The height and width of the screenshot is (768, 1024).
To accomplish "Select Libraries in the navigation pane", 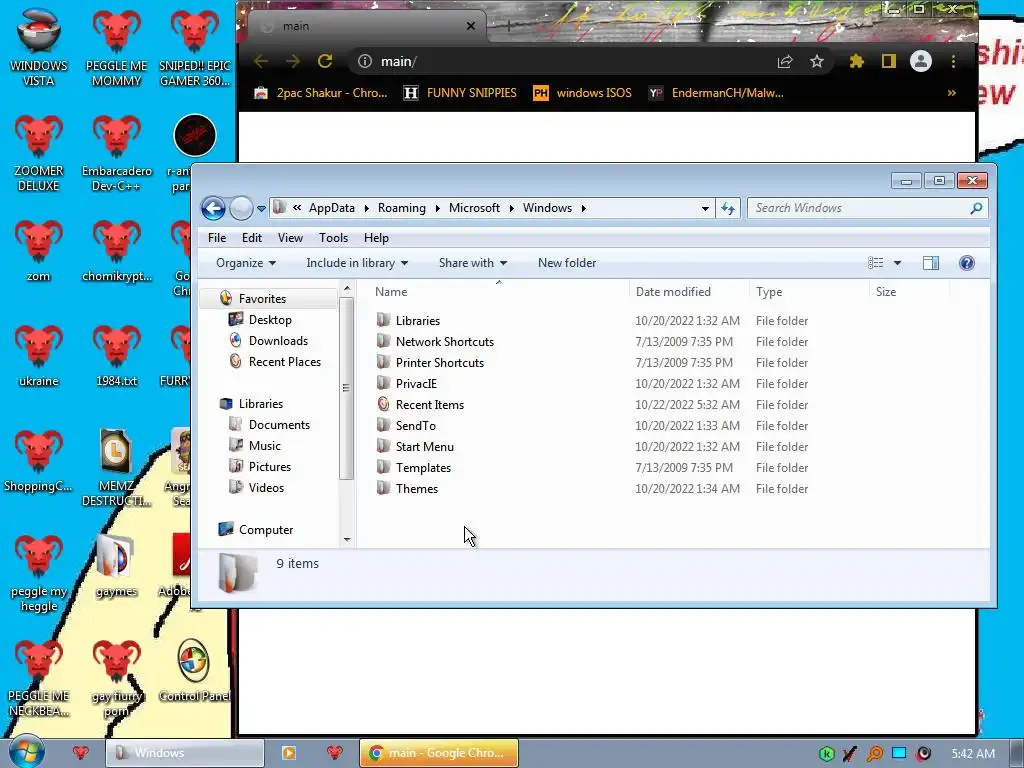I will pyautogui.click(x=260, y=404).
